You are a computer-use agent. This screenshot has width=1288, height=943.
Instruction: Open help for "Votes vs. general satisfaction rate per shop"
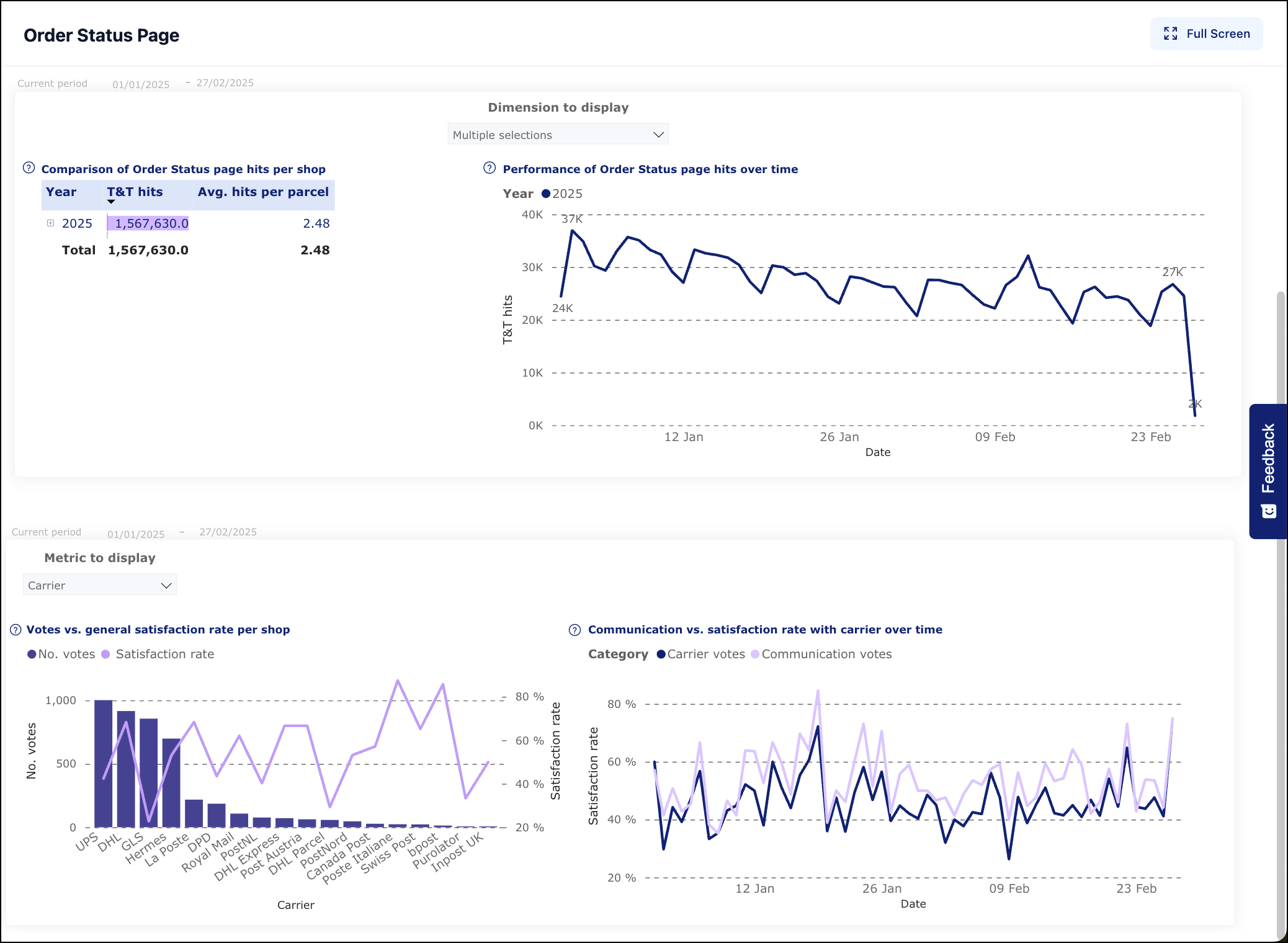coord(16,630)
